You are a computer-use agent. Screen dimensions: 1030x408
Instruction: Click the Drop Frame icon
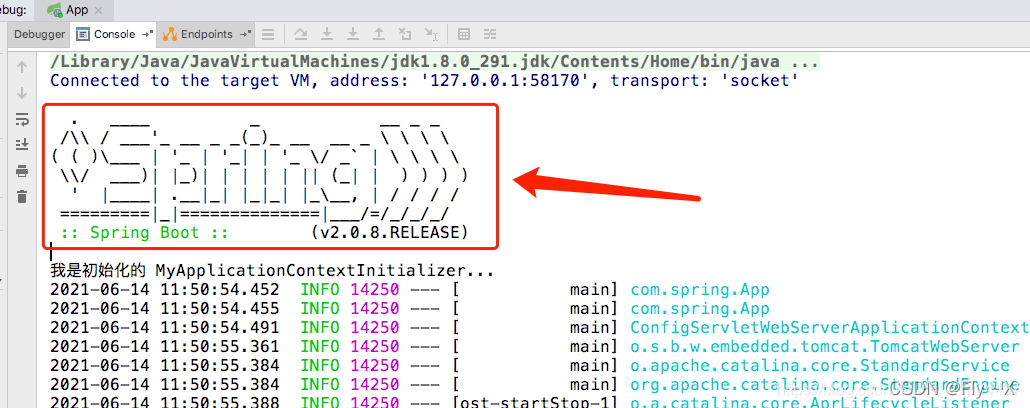(x=405, y=34)
